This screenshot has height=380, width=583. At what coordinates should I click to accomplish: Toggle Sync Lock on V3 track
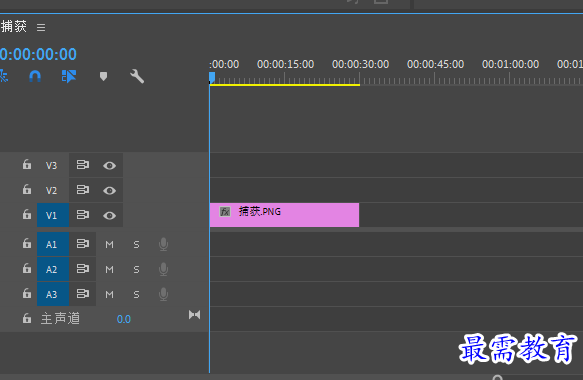coord(83,165)
